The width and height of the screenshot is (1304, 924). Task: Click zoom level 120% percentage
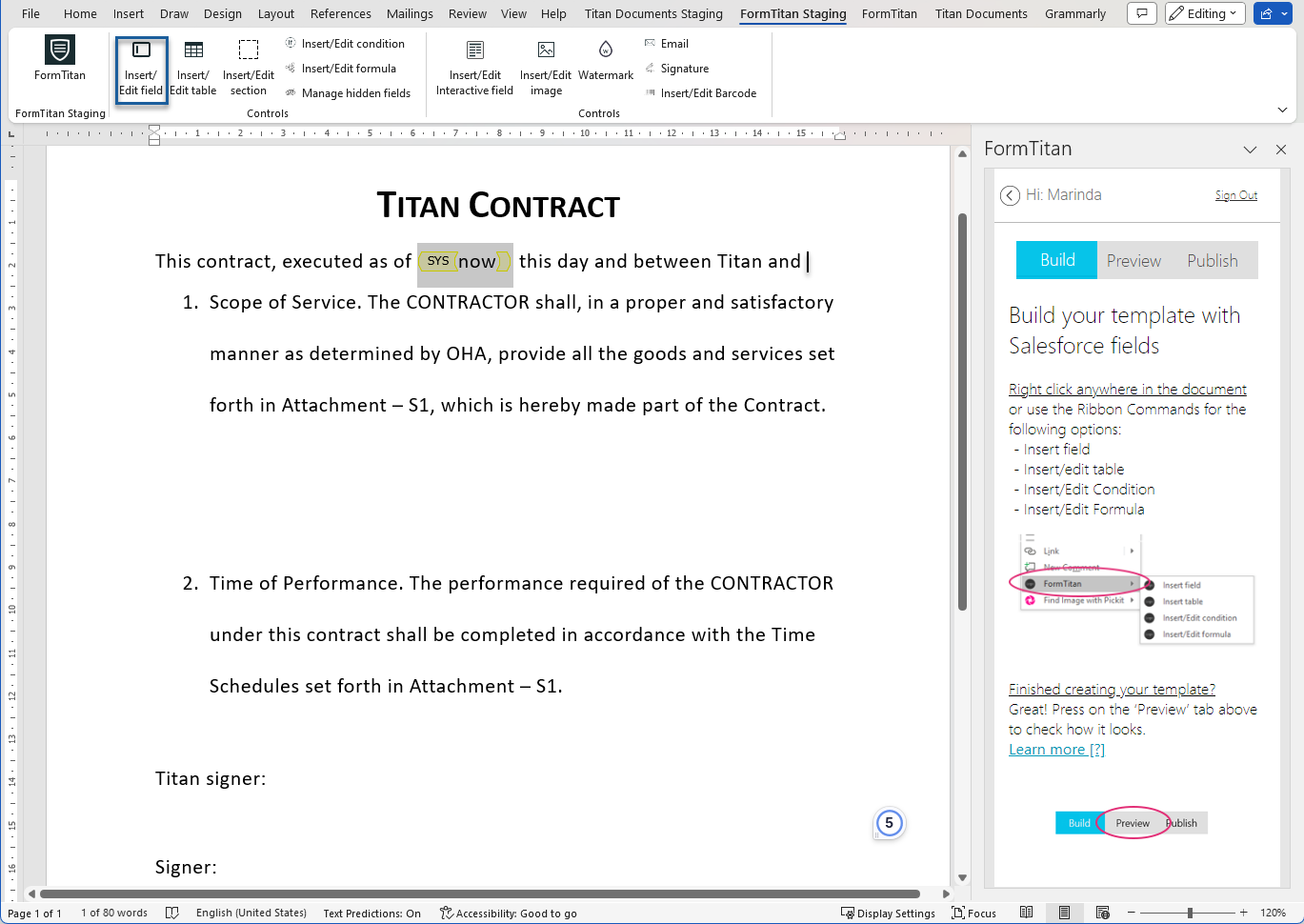click(1274, 913)
